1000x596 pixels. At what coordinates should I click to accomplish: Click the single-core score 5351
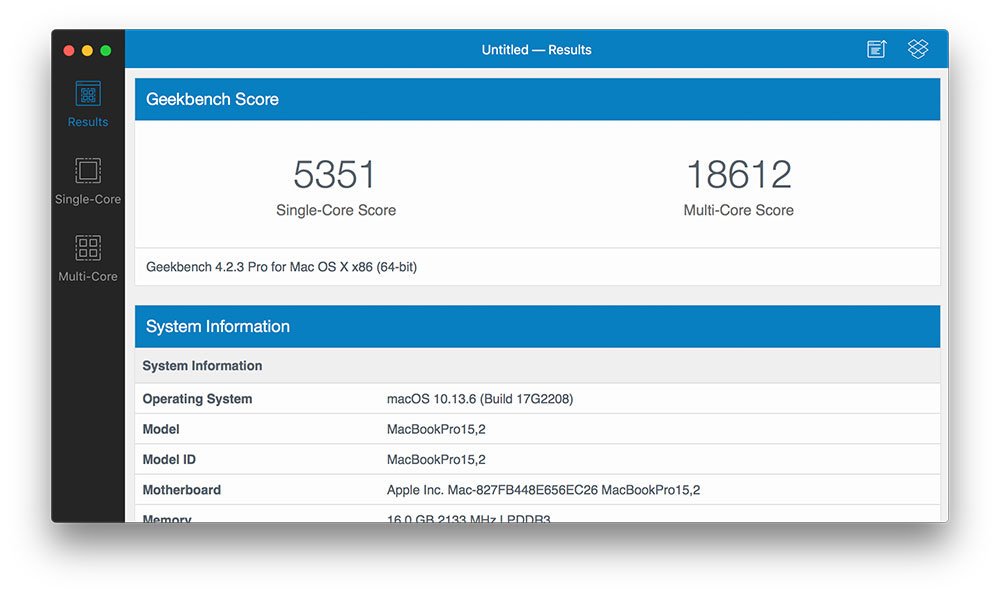click(x=335, y=174)
